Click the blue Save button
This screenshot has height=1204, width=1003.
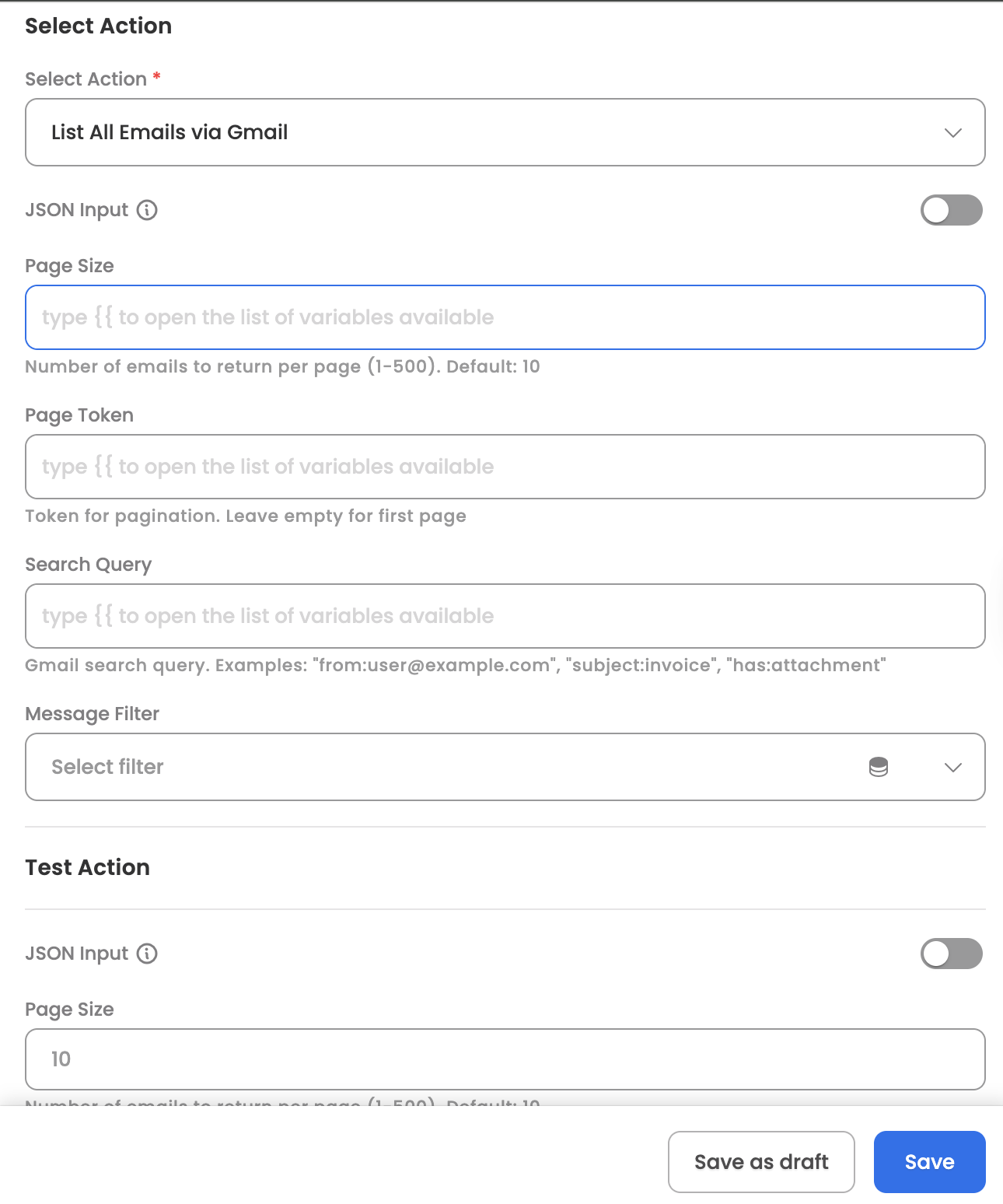point(930,1162)
